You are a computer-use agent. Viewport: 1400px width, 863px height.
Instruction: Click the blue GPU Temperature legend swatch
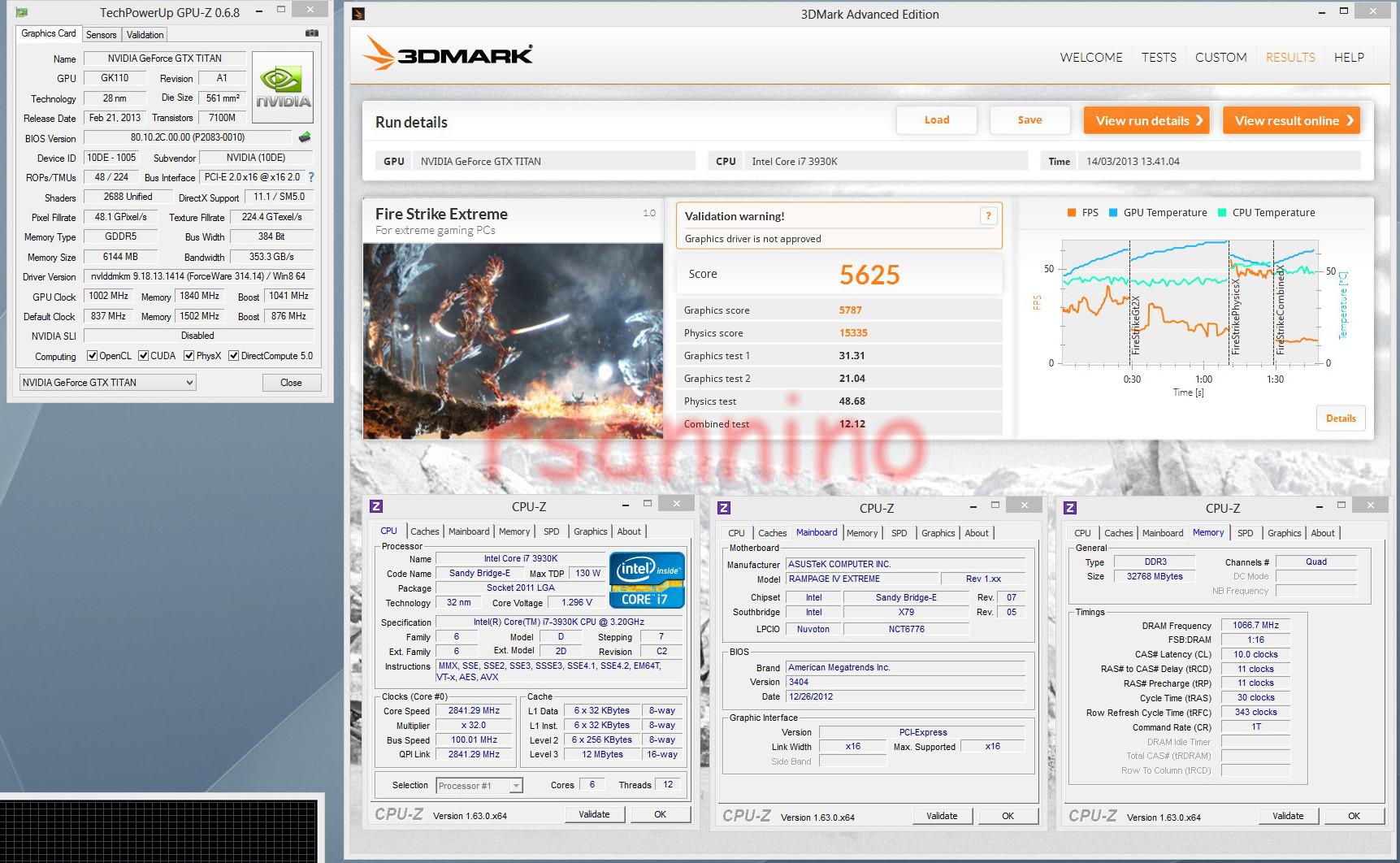1113,213
